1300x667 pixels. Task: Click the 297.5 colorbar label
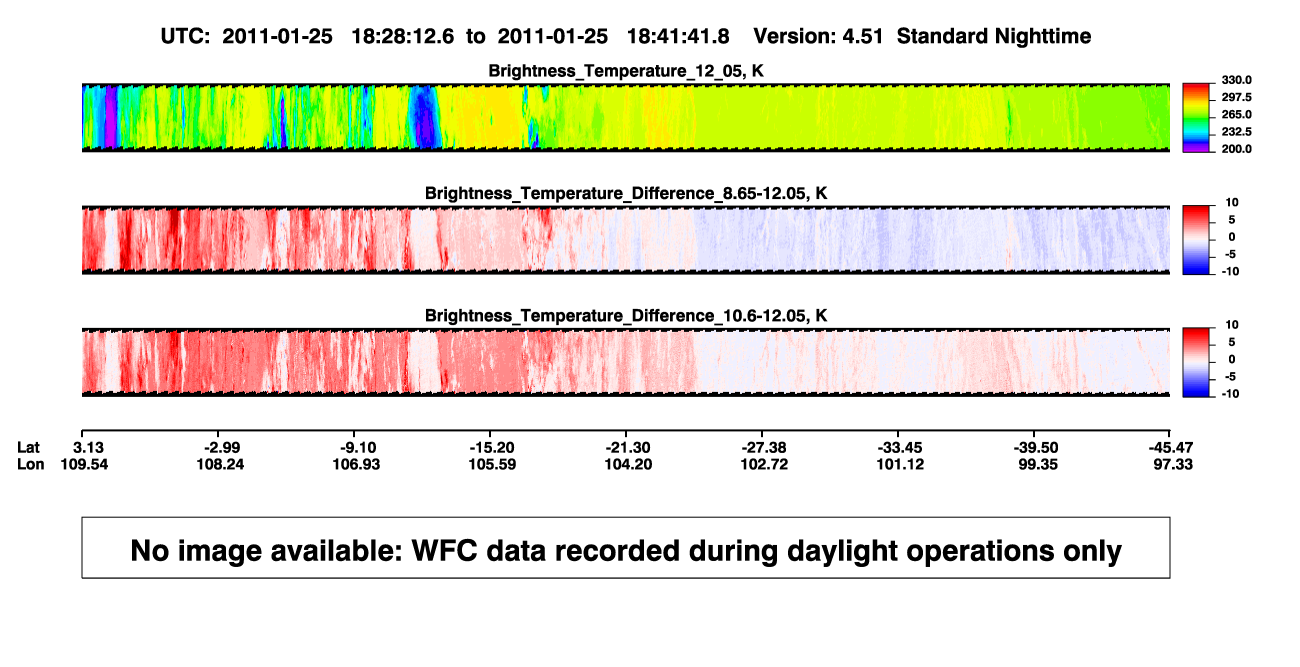(1236, 97)
